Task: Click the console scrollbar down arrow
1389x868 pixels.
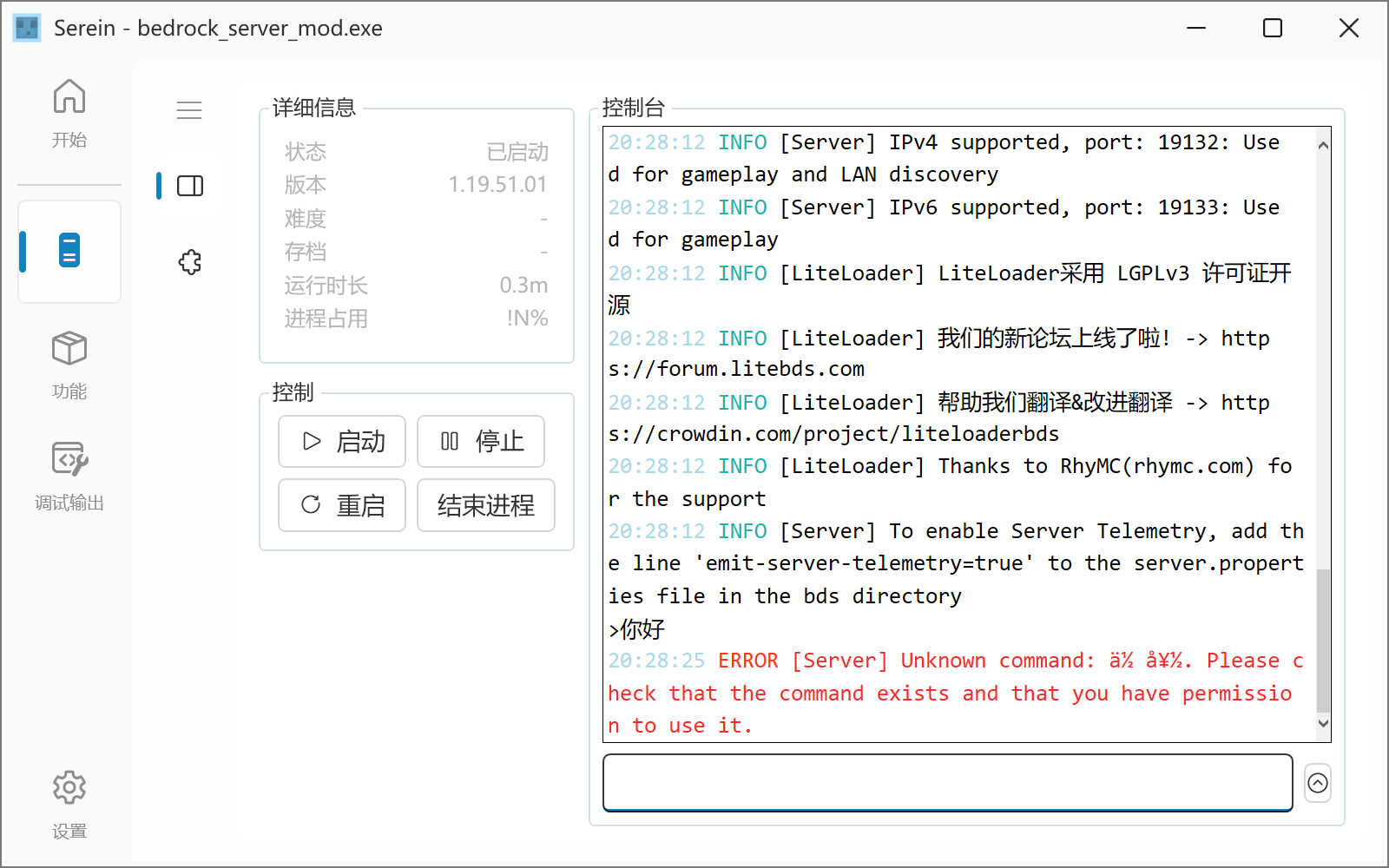Action: point(1323,724)
